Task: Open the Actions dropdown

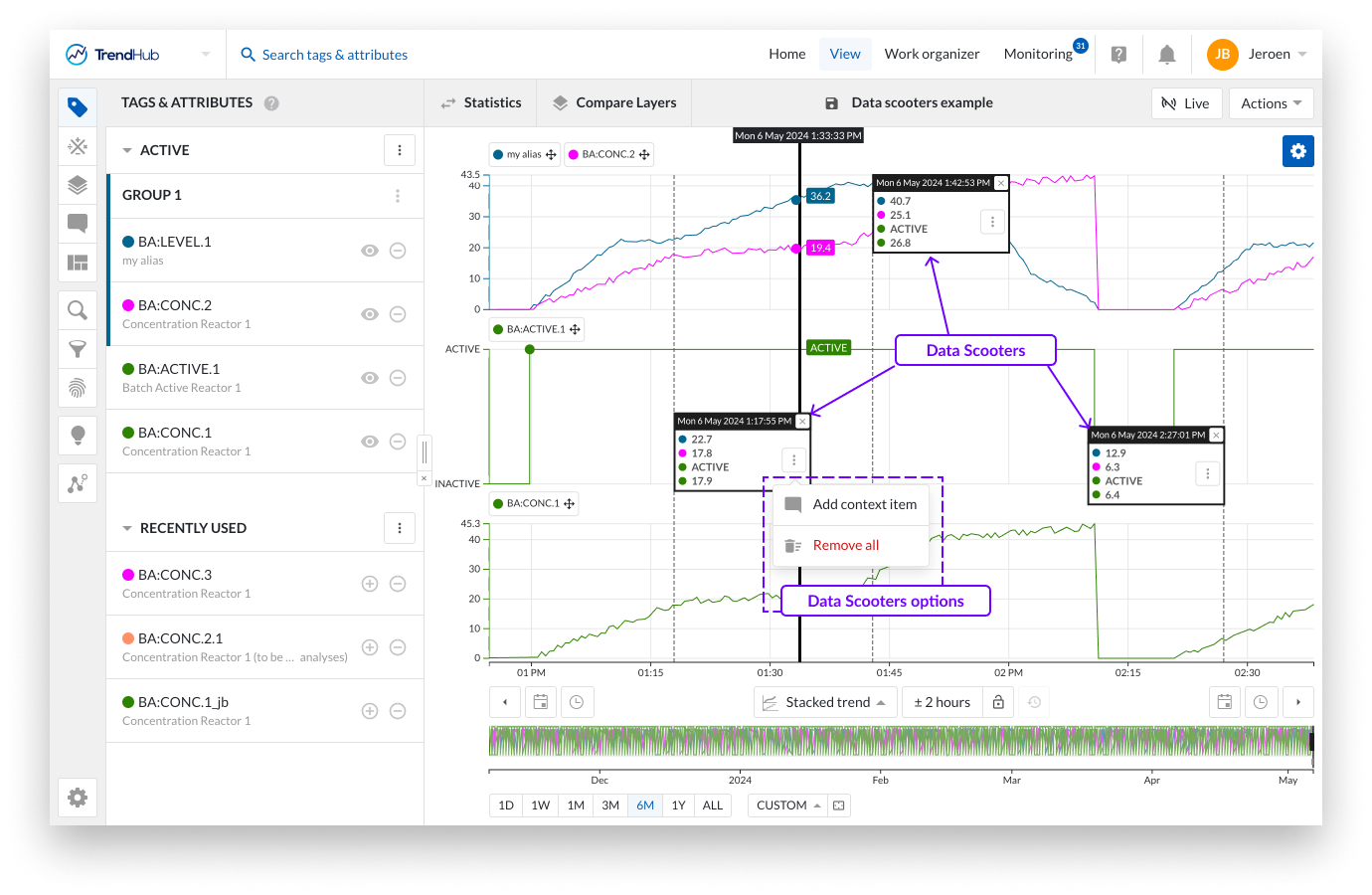Action: [1271, 103]
